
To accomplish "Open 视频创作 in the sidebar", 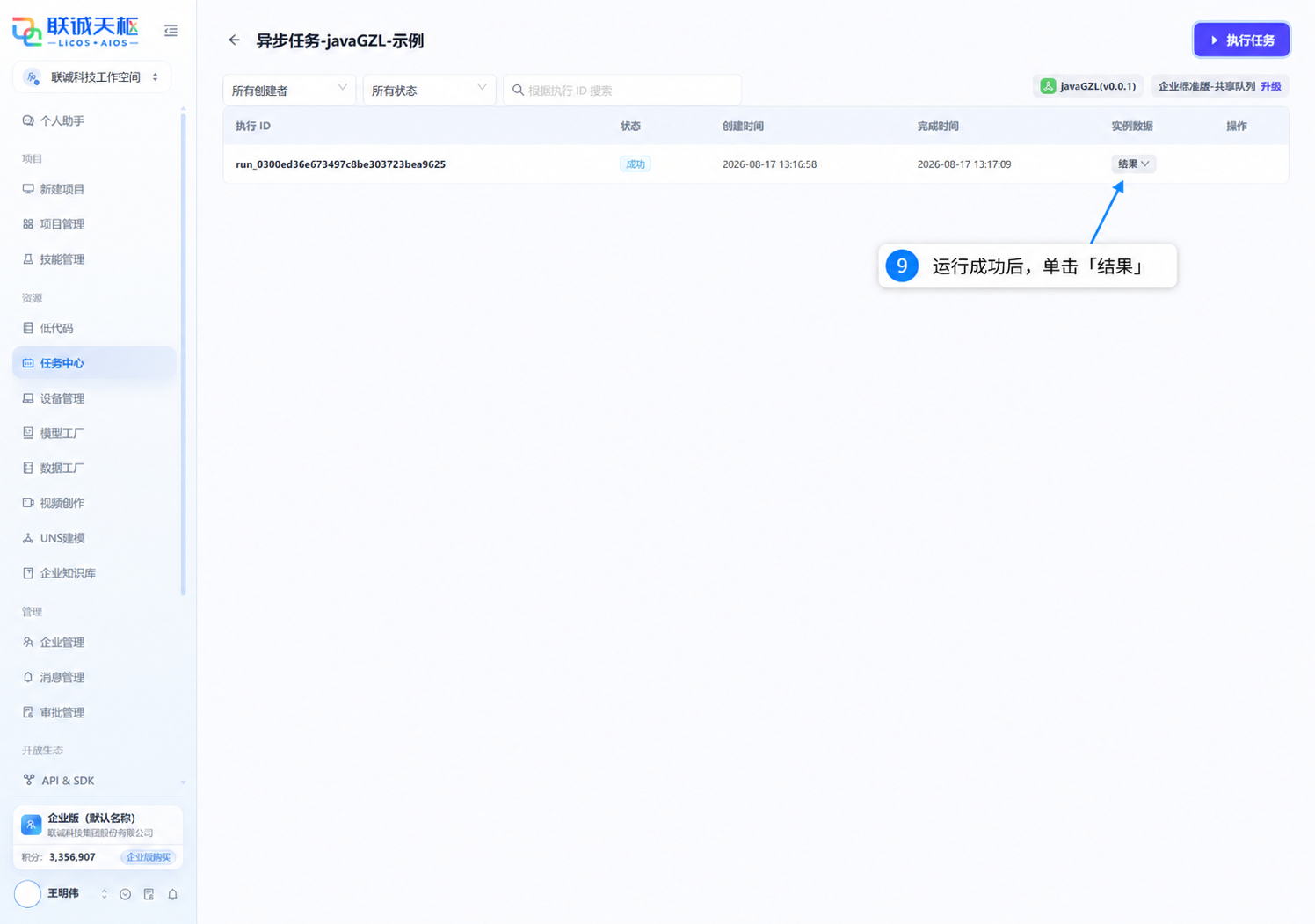I will point(94,503).
